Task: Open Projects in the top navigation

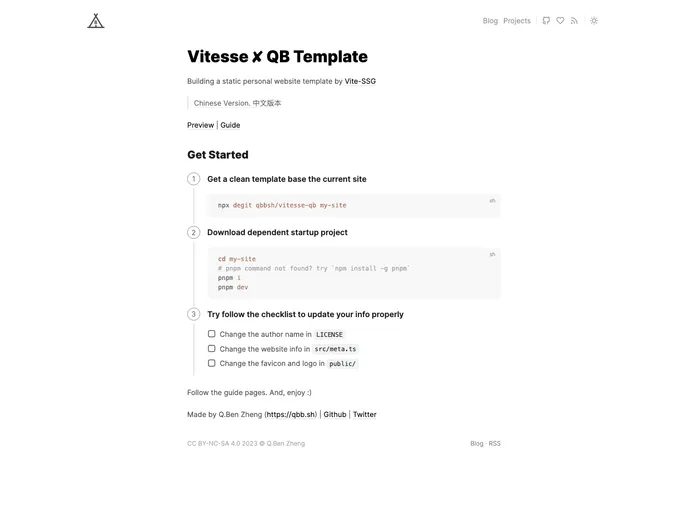Action: pyautogui.click(x=517, y=20)
